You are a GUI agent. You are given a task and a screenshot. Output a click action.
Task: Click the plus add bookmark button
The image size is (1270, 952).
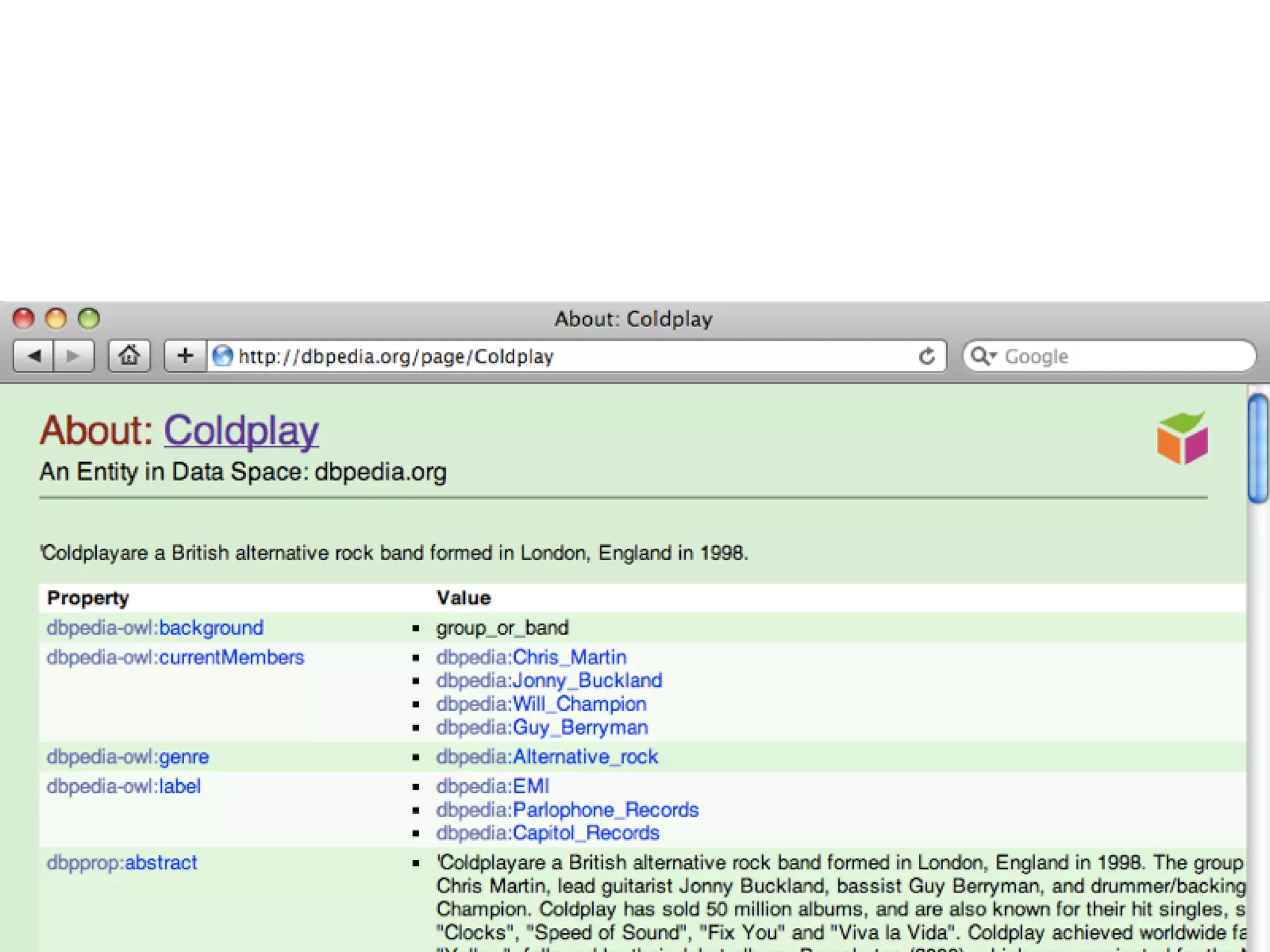tap(185, 356)
